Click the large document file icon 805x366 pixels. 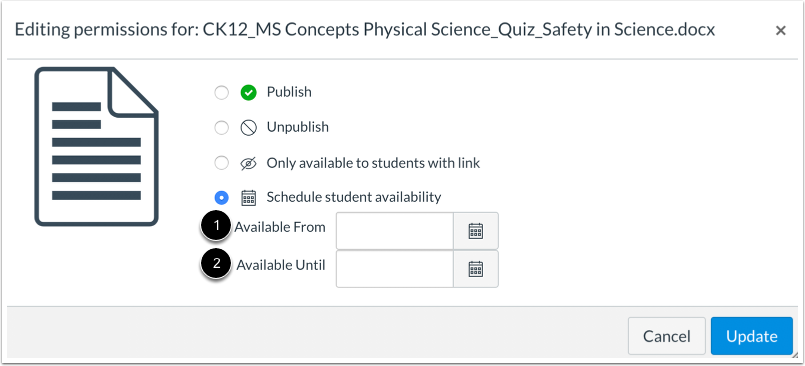[x=97, y=147]
